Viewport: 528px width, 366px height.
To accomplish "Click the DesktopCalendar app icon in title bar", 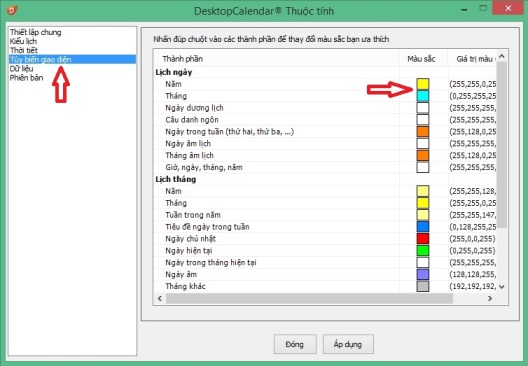I will [x=12, y=10].
